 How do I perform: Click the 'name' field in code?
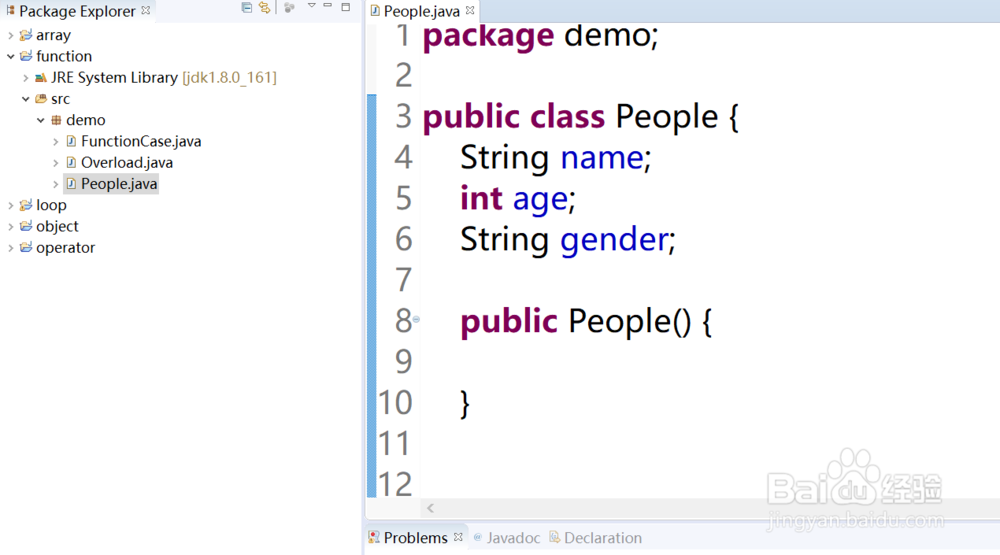(x=602, y=158)
